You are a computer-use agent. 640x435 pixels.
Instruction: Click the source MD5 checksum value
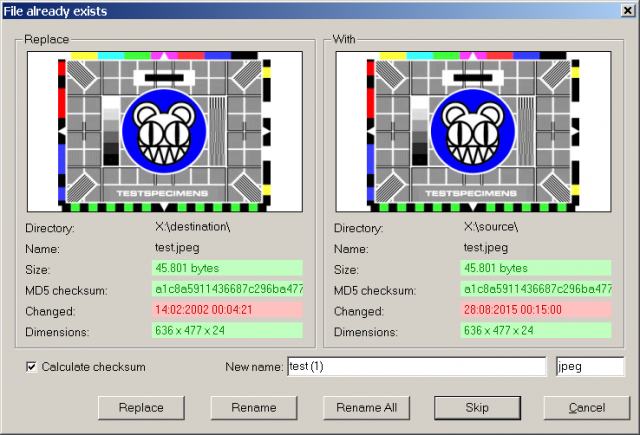536,289
